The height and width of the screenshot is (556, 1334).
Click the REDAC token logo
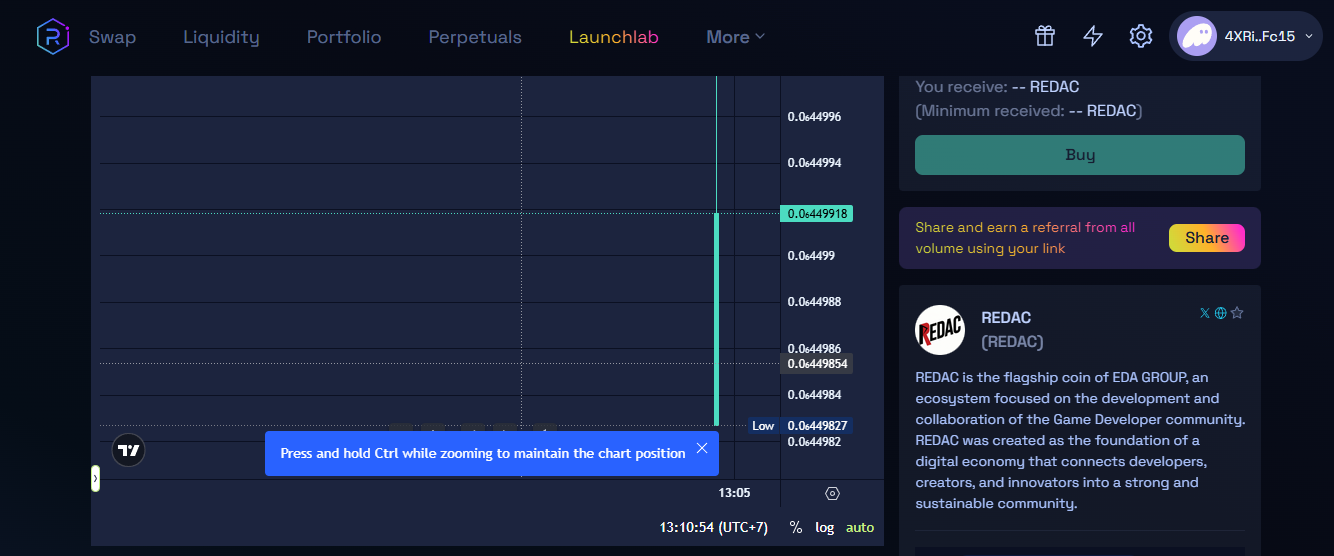pyautogui.click(x=940, y=330)
